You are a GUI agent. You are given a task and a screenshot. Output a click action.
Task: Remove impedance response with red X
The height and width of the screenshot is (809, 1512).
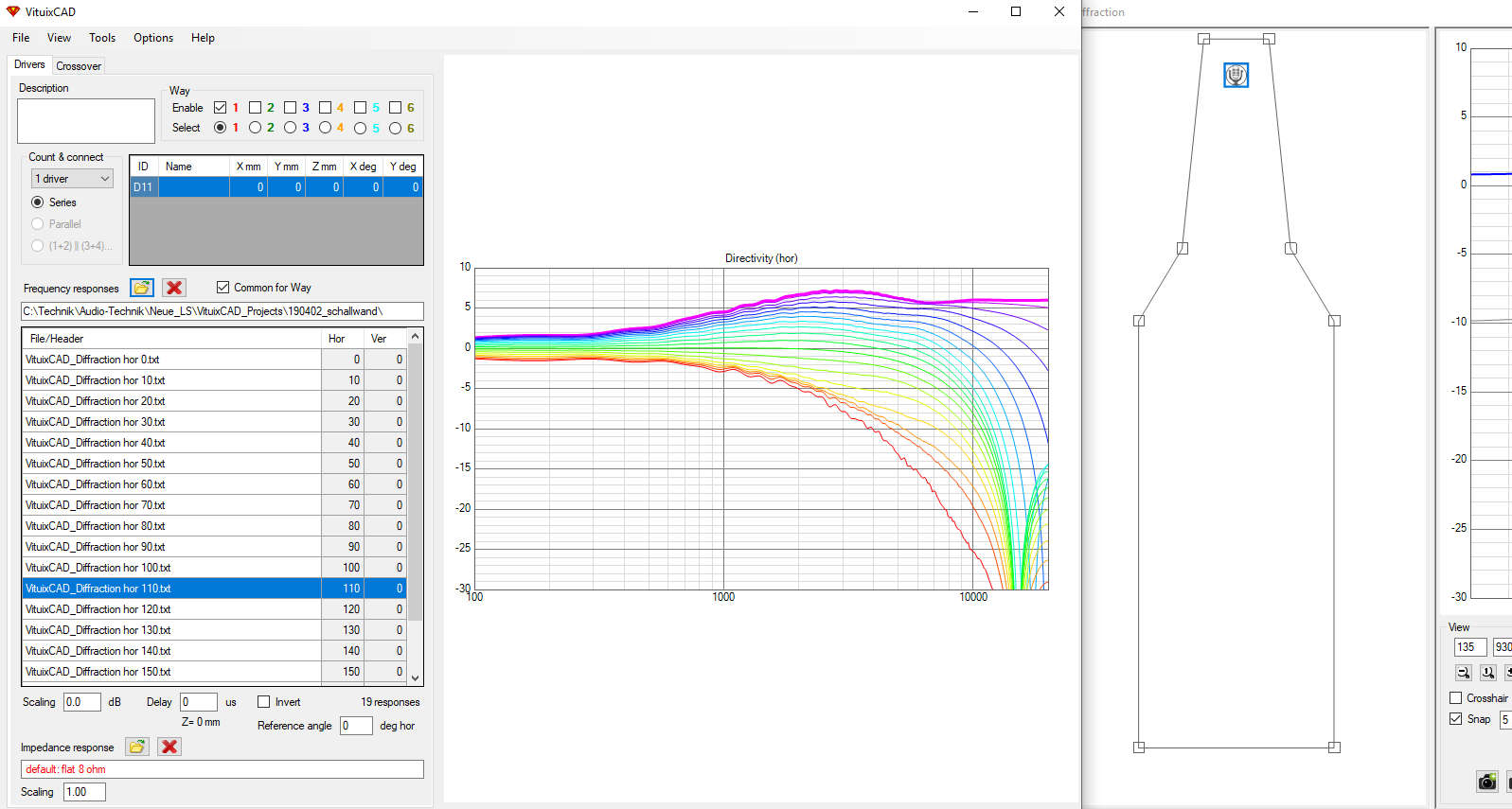(x=169, y=747)
